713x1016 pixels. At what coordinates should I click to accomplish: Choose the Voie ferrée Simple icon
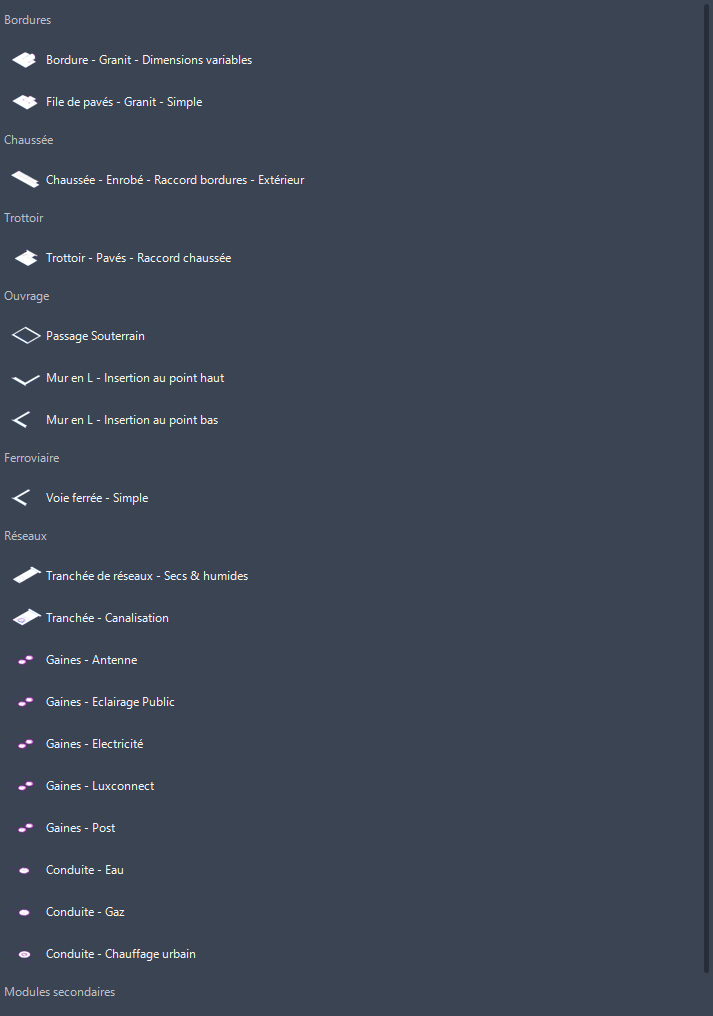point(21,498)
